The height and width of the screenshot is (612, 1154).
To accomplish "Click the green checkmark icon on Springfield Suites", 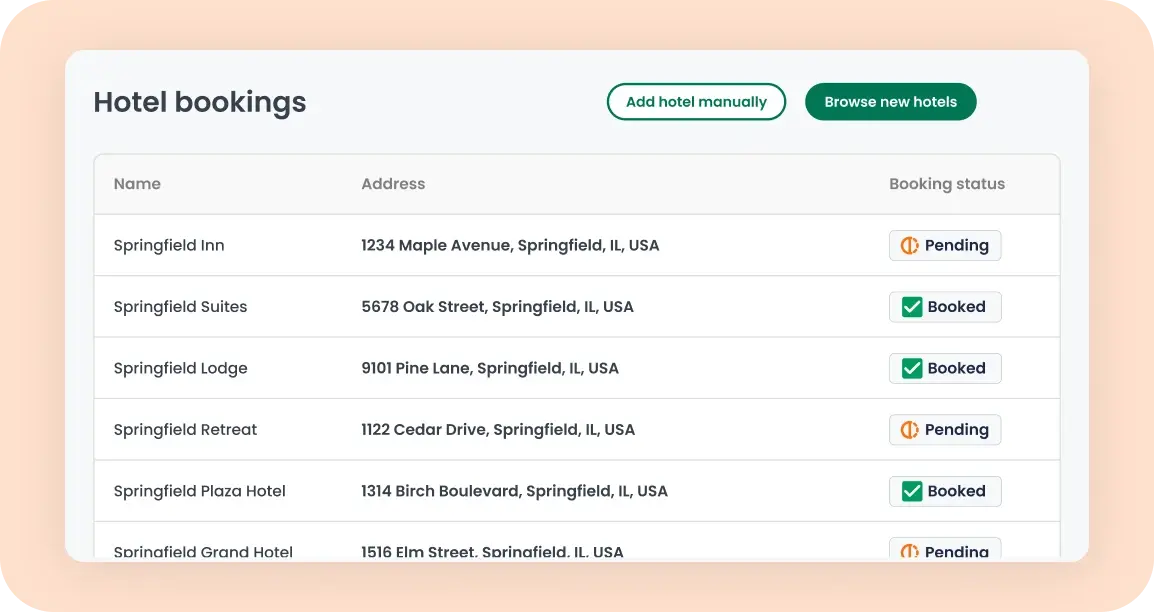I will pos(911,307).
